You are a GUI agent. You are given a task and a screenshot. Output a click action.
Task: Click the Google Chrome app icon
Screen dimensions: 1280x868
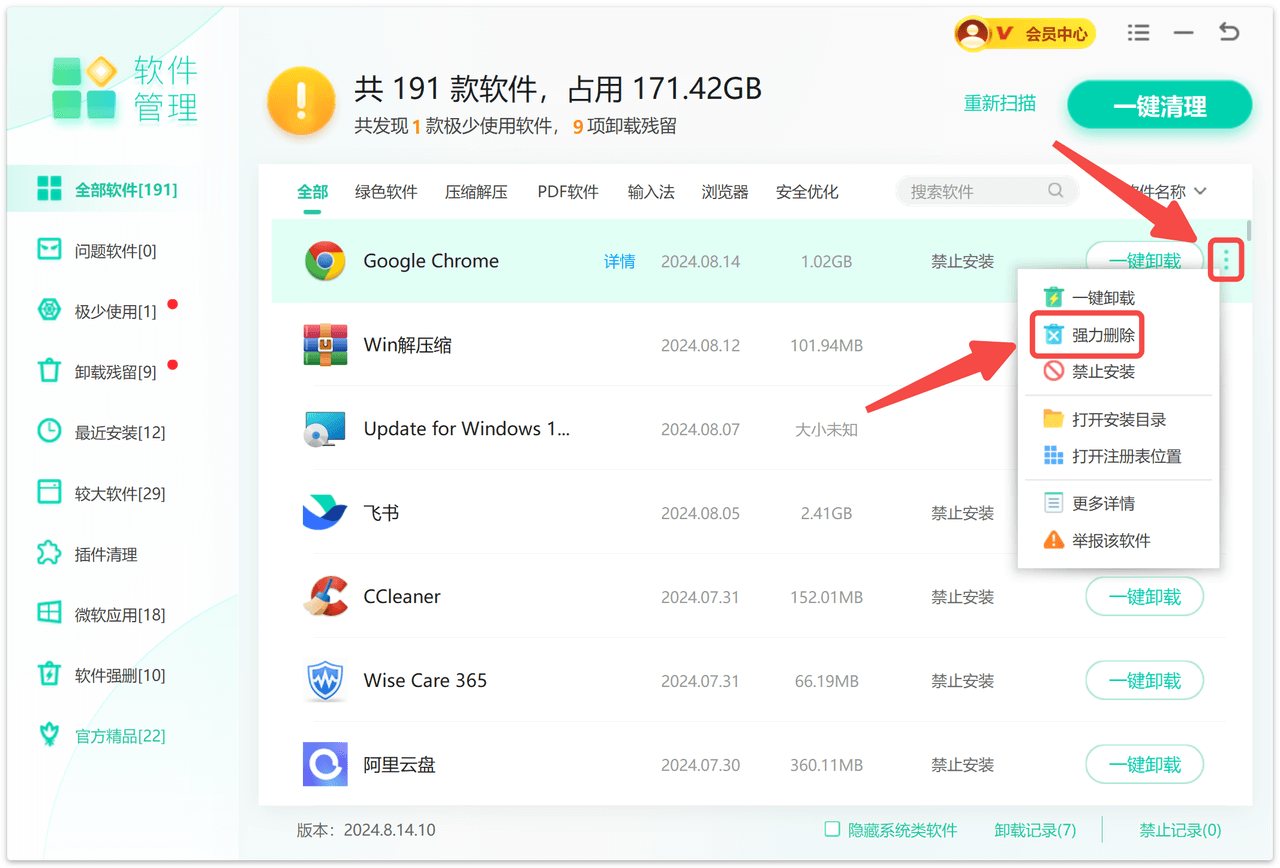[x=325, y=261]
